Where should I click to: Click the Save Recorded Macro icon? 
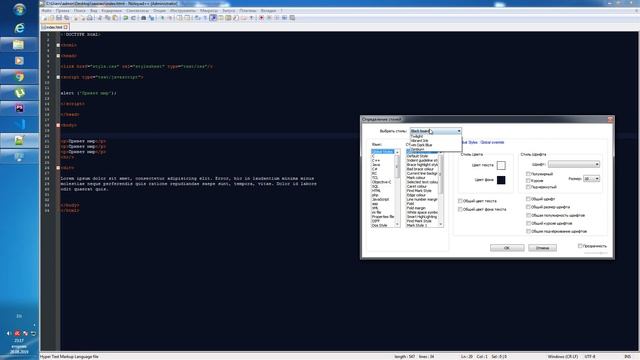coord(292,18)
